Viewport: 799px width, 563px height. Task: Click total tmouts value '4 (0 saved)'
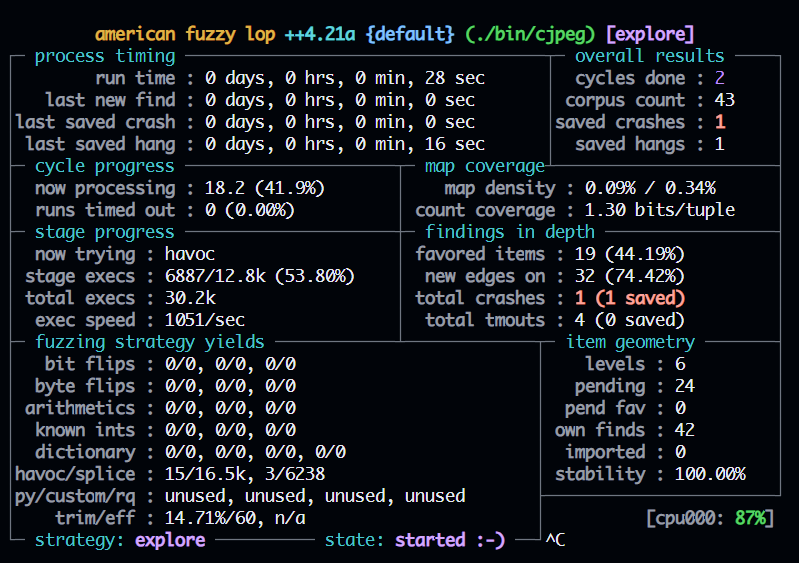point(630,319)
